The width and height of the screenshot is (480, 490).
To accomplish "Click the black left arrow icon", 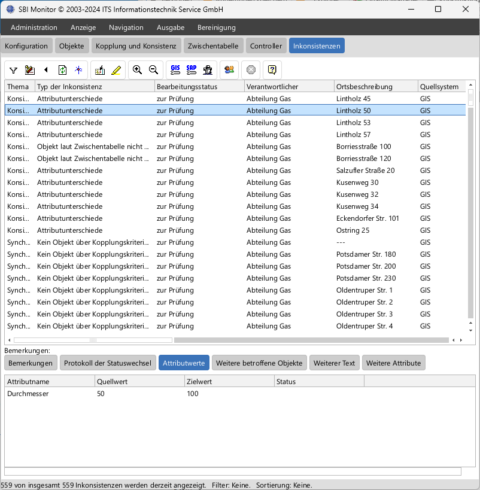I will click(x=46, y=70).
